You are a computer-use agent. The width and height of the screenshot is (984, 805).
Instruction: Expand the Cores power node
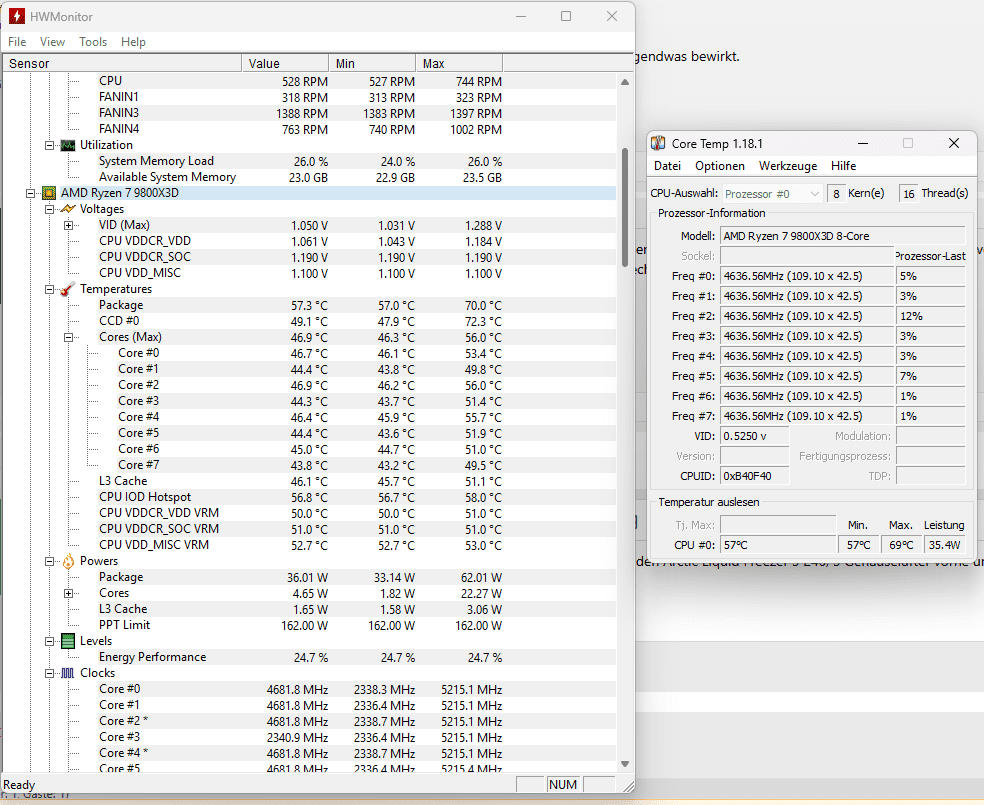pyautogui.click(x=68, y=594)
